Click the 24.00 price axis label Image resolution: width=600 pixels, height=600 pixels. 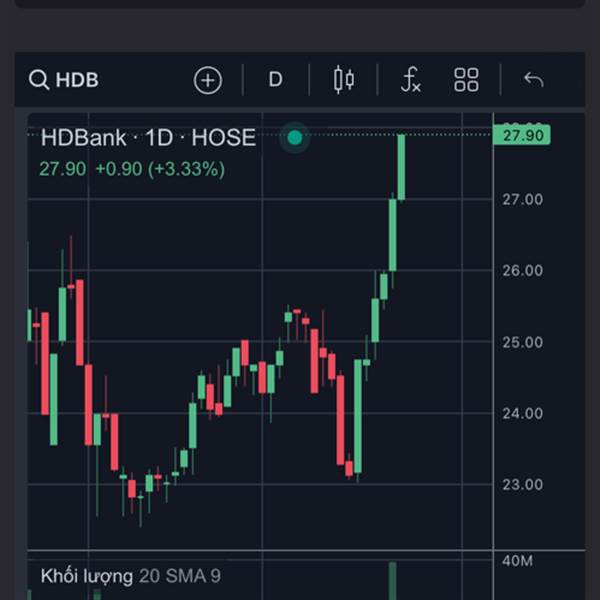tap(522, 414)
